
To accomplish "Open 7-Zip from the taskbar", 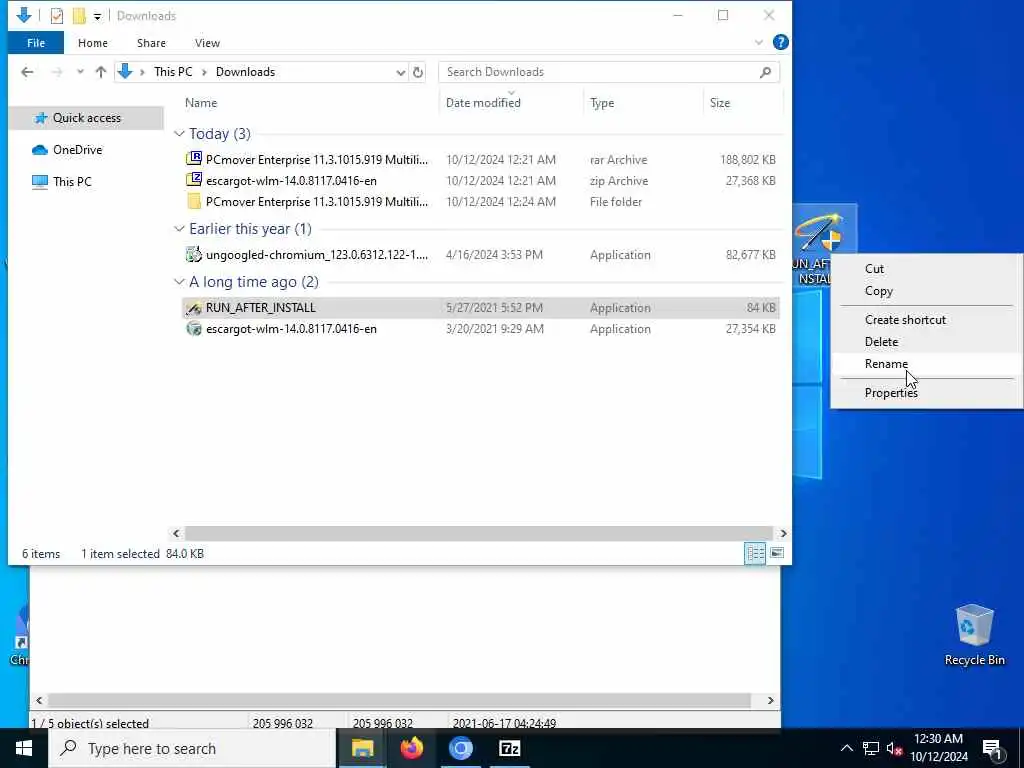I will tap(509, 748).
